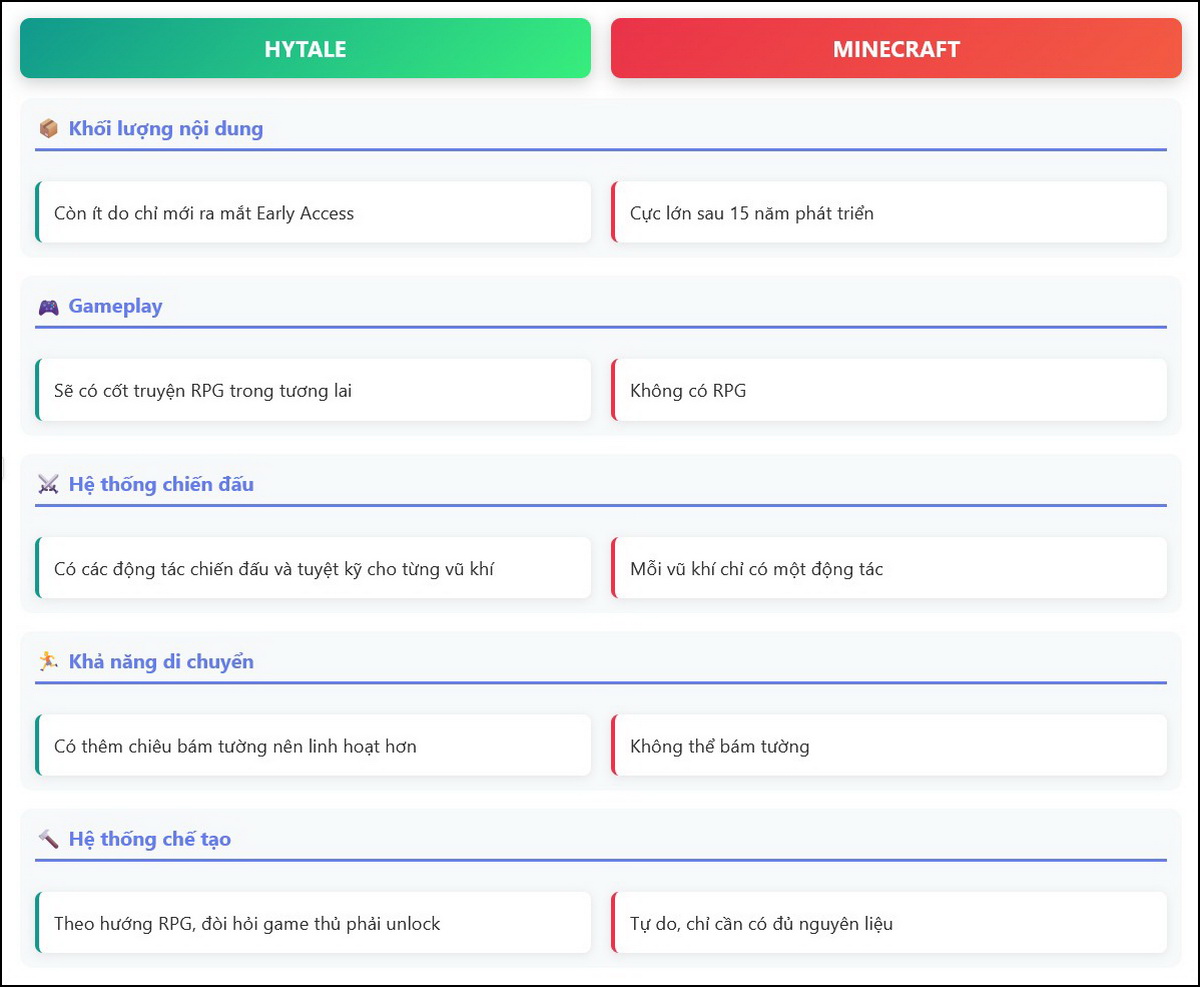Viewport: 1200px width, 987px height.
Task: Click the Không có RPG card
Action: click(x=889, y=391)
